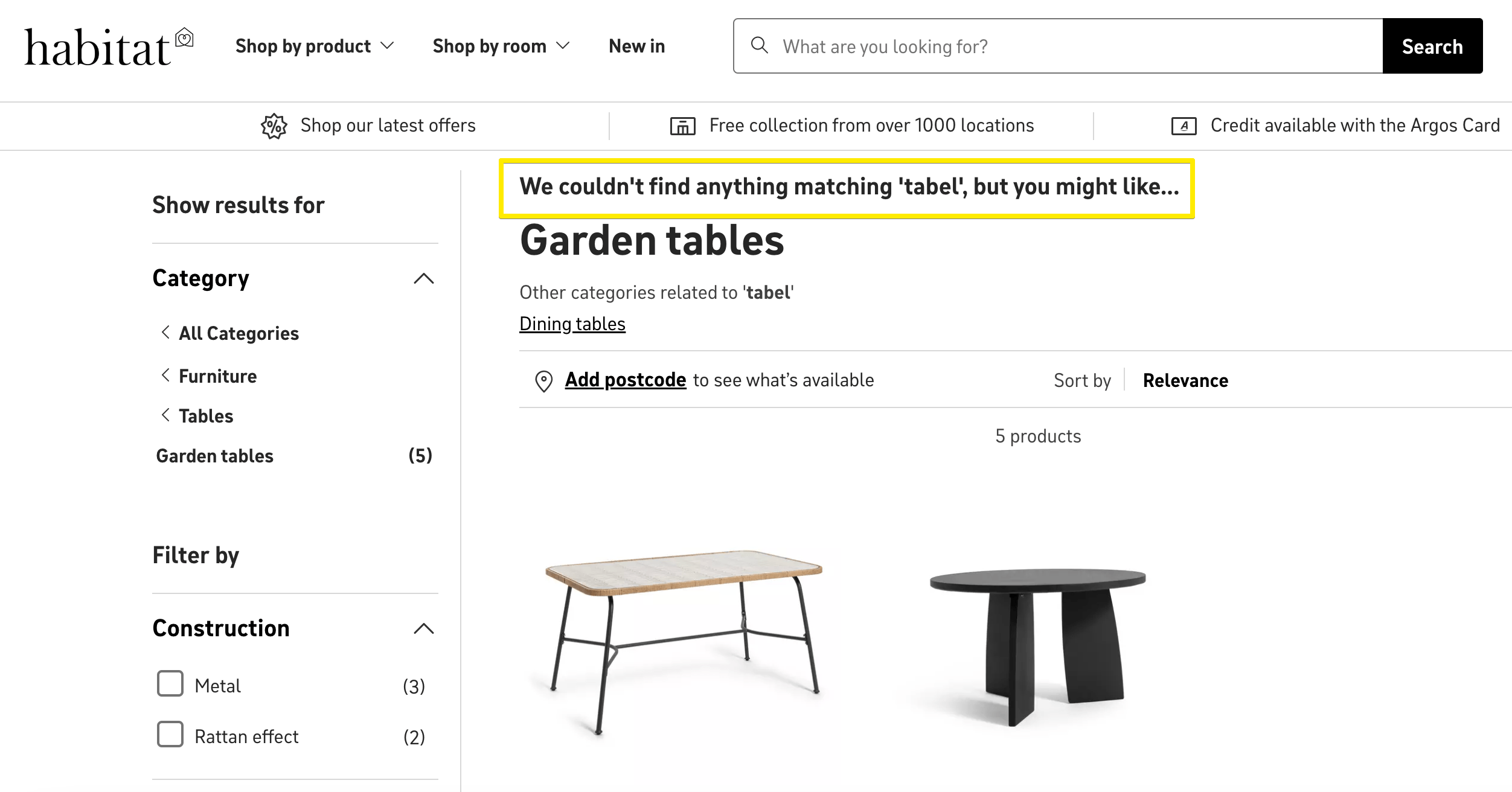1512x792 pixels.
Task: Click the Dining tables related link
Action: pyautogui.click(x=572, y=323)
